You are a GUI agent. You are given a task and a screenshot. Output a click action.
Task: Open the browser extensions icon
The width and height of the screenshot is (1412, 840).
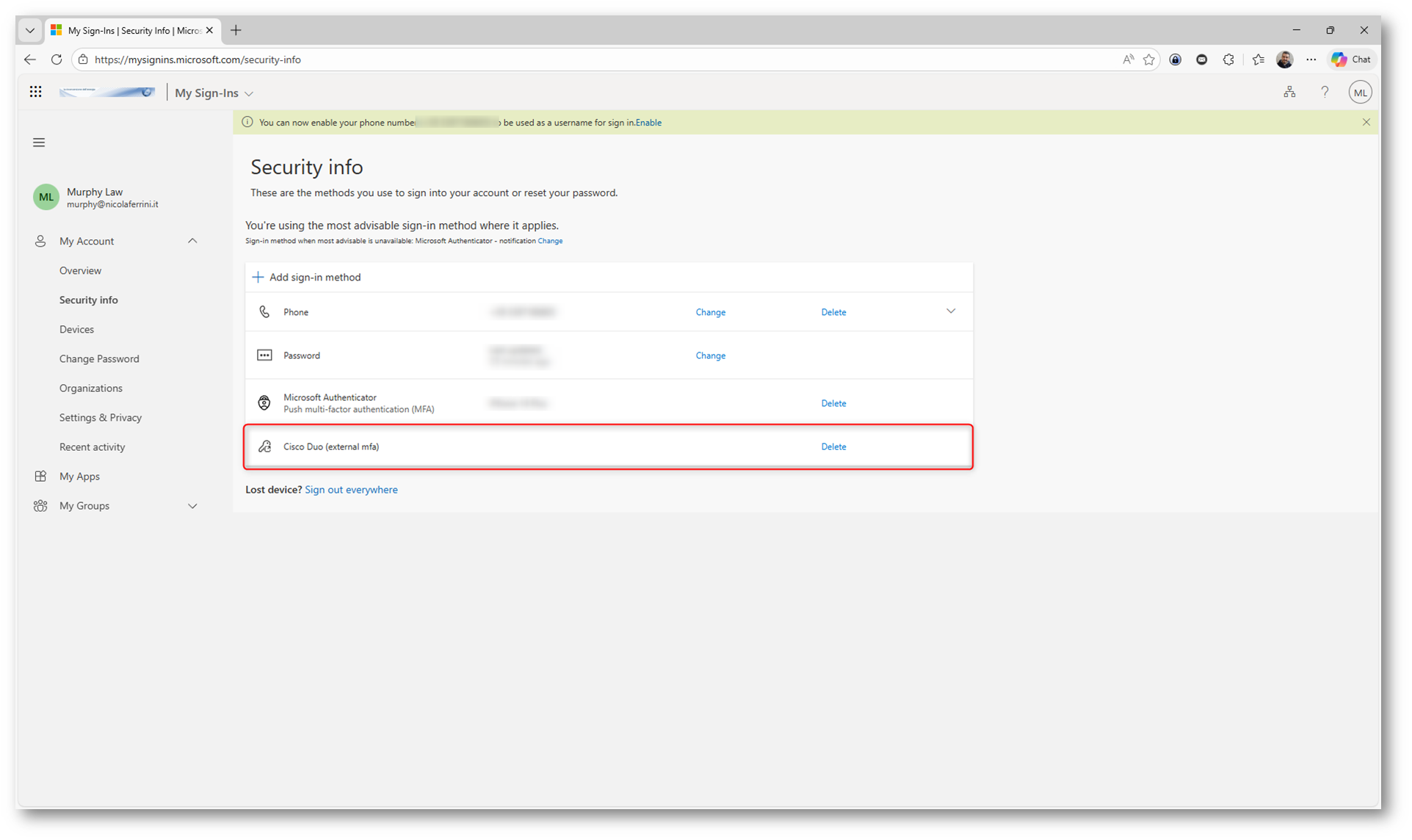coord(1228,59)
